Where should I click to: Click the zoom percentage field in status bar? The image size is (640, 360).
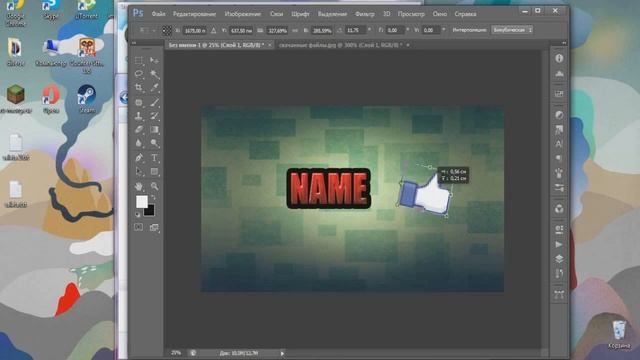176,353
